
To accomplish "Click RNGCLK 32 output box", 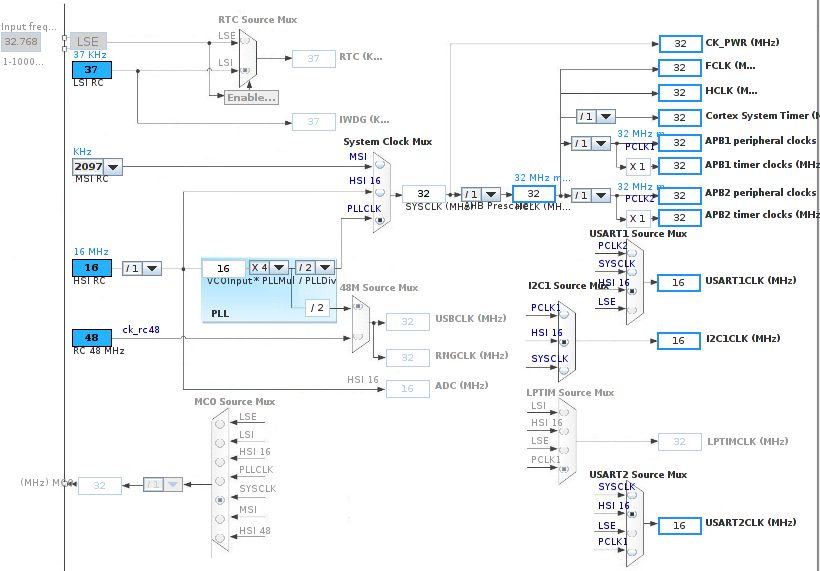I will click(x=407, y=358).
